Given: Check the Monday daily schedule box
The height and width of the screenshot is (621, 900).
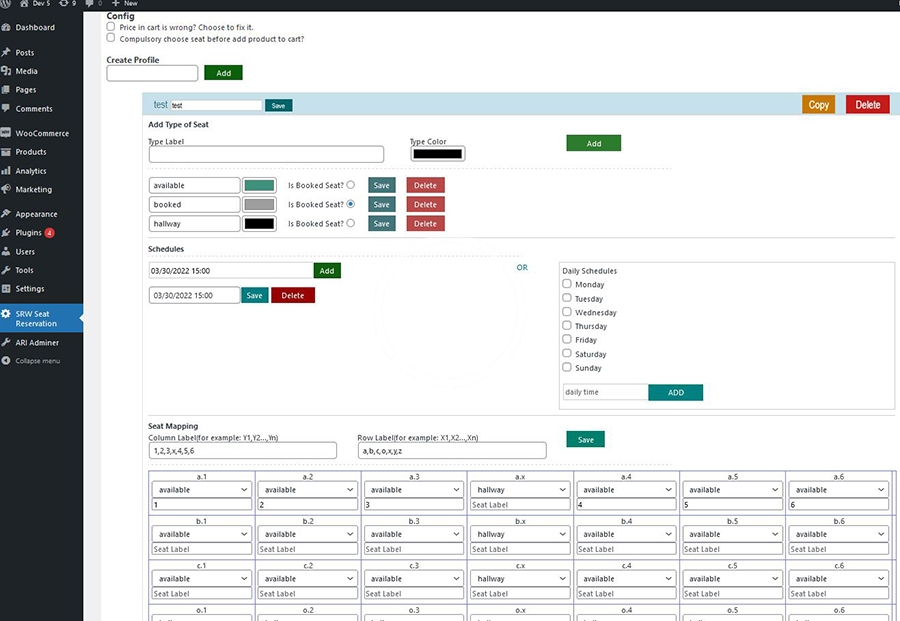Looking at the screenshot, I should click(567, 284).
